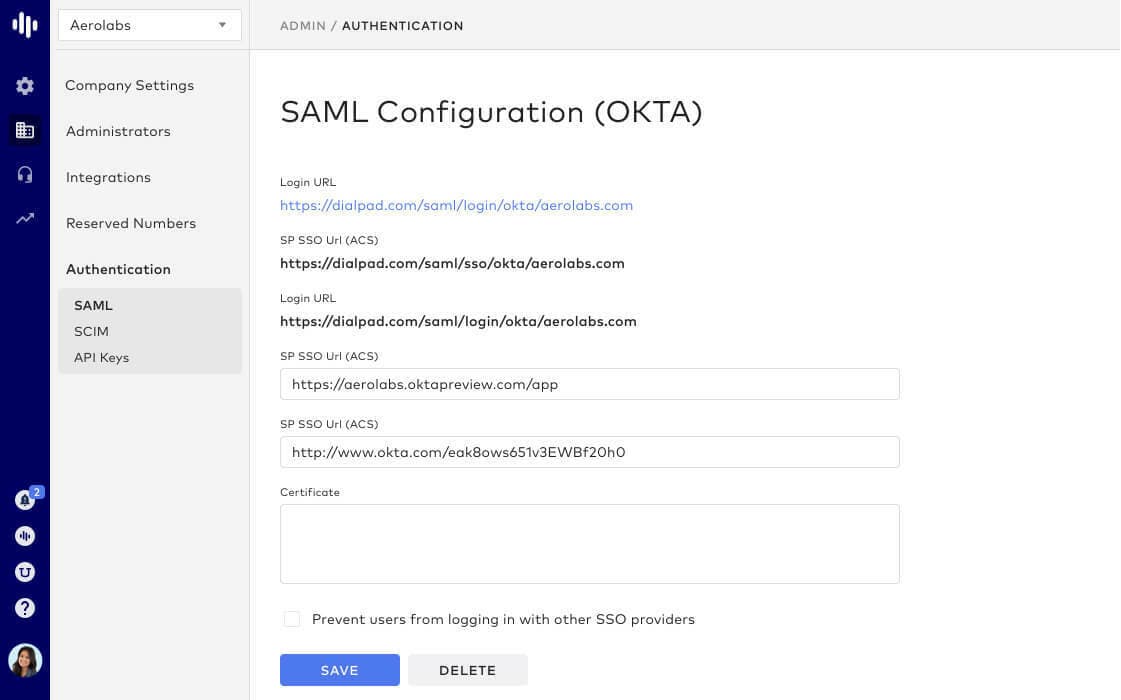Switch to the SCIM section
This screenshot has width=1121, height=700.
91,331
